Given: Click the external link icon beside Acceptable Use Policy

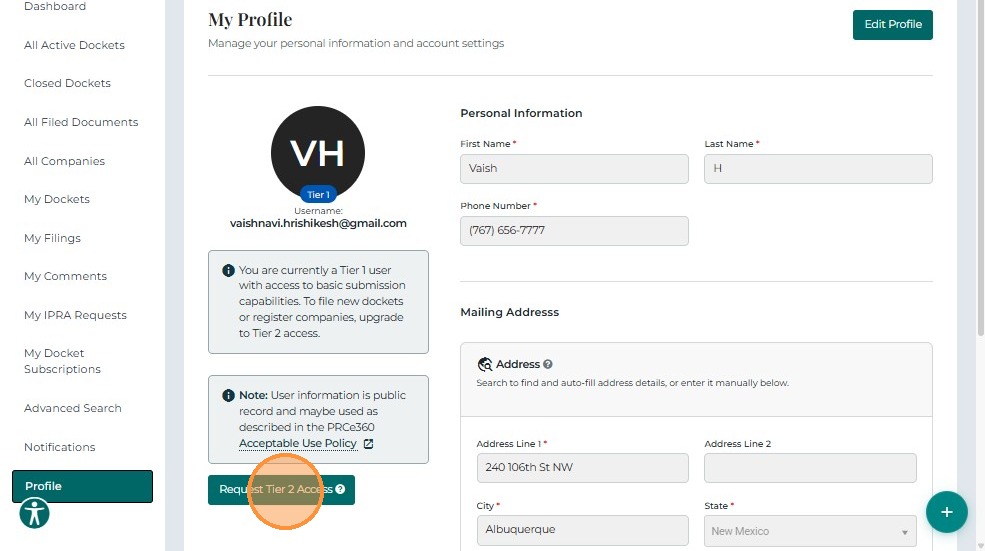Looking at the screenshot, I should (368, 444).
